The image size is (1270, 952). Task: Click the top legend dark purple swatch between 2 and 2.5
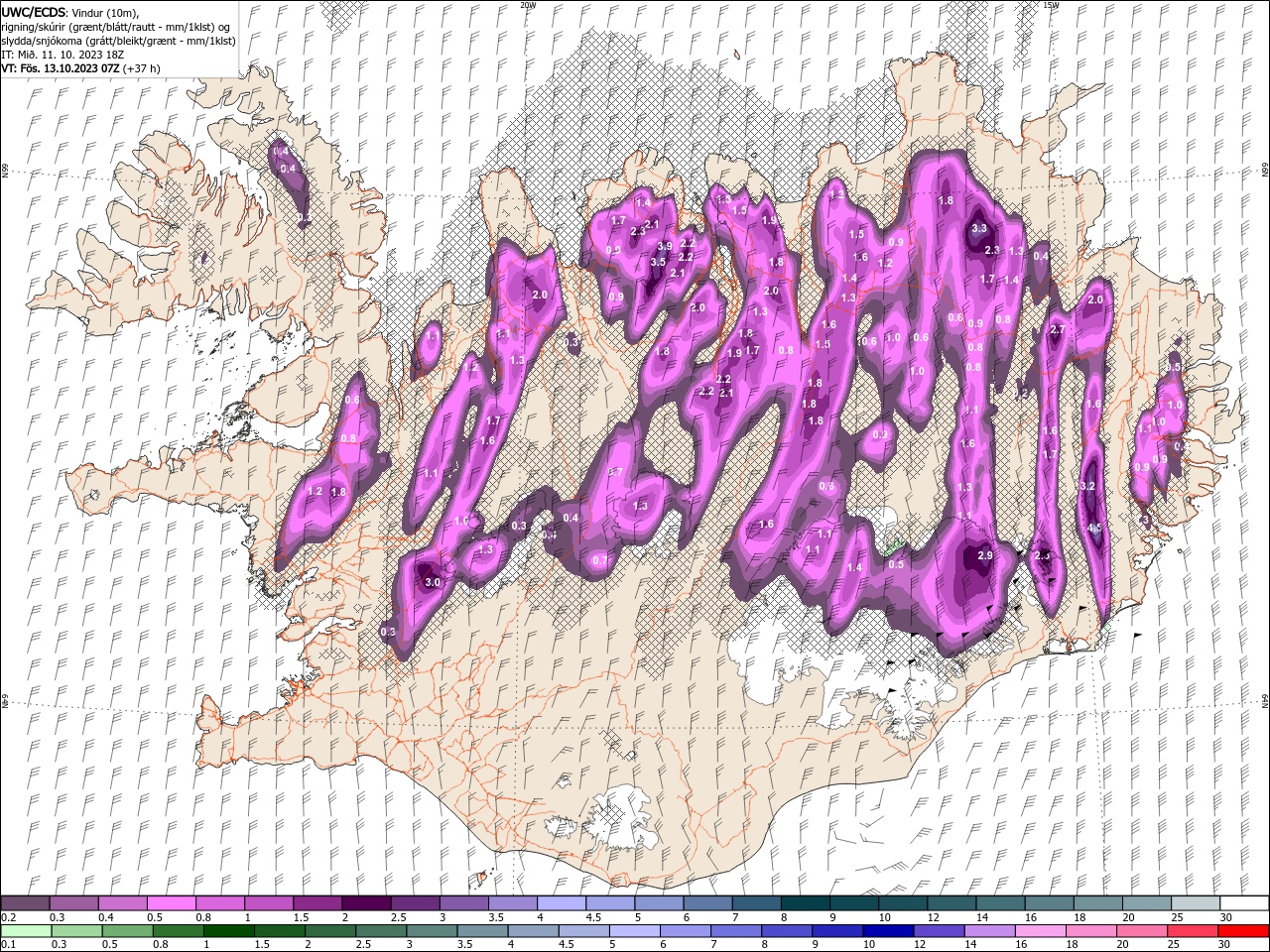tap(366, 902)
